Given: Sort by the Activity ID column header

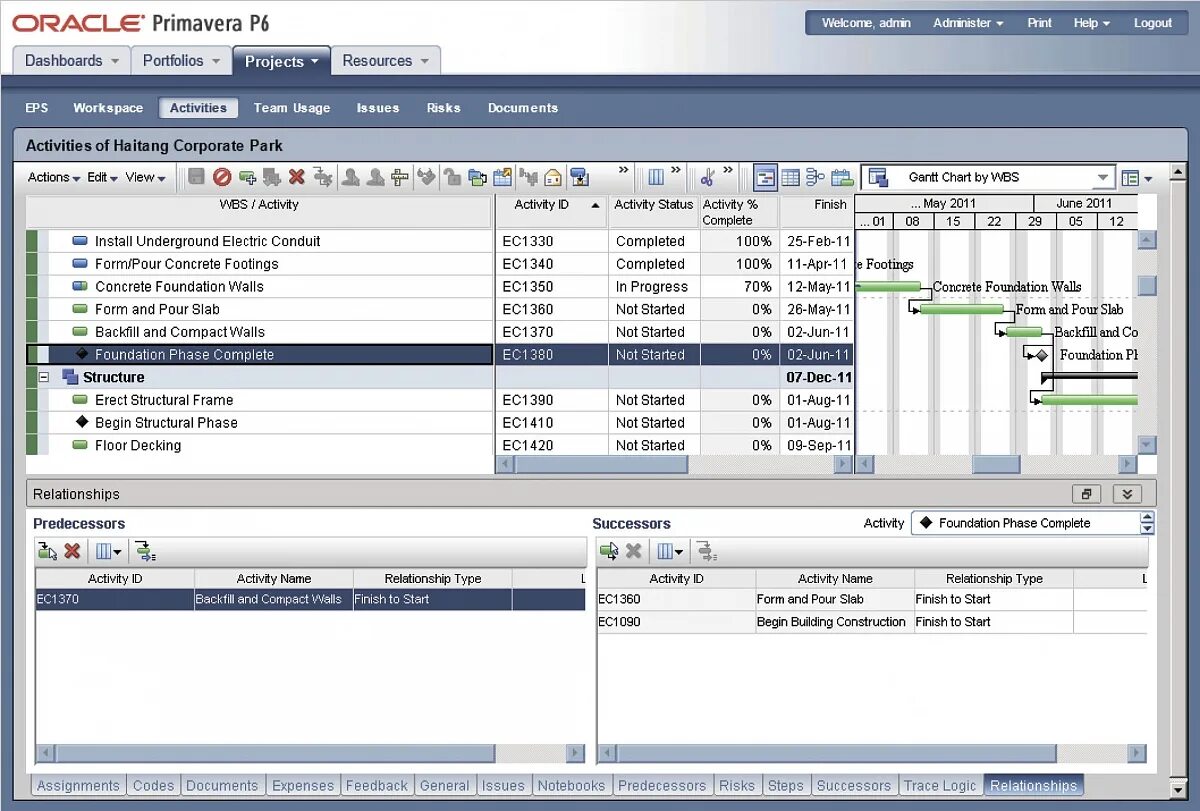Looking at the screenshot, I should (551, 212).
